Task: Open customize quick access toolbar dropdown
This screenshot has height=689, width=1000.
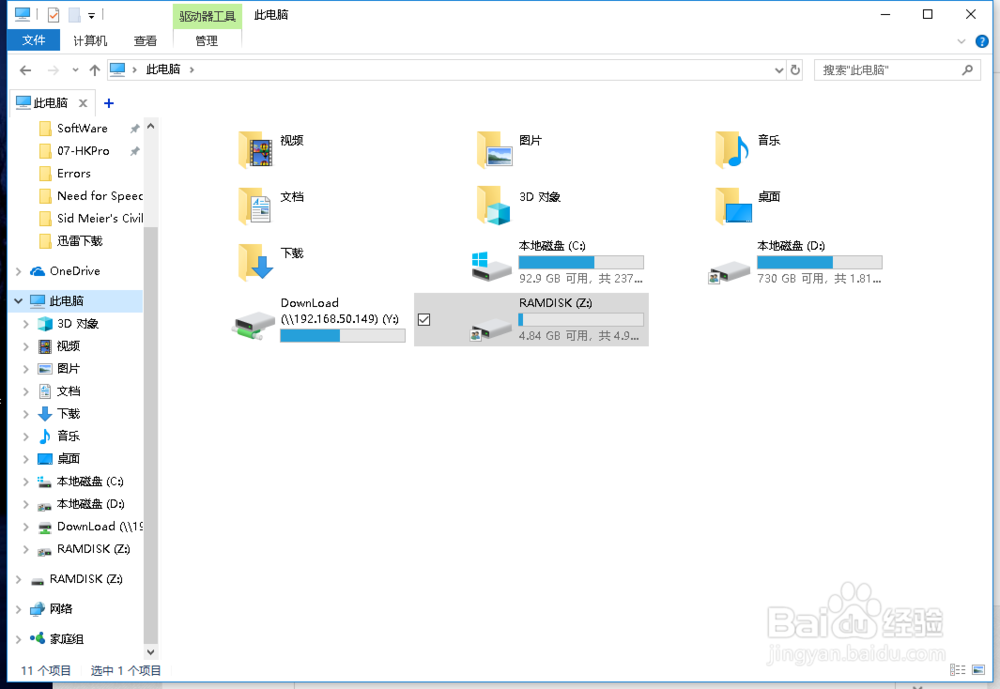Action: (91, 15)
